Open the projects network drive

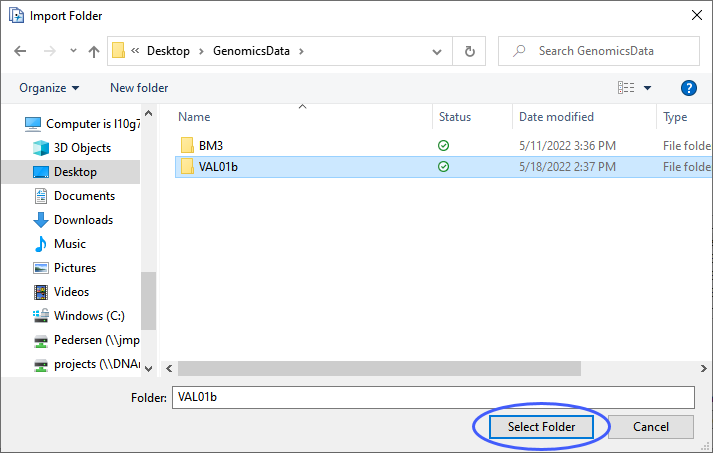tap(86, 364)
